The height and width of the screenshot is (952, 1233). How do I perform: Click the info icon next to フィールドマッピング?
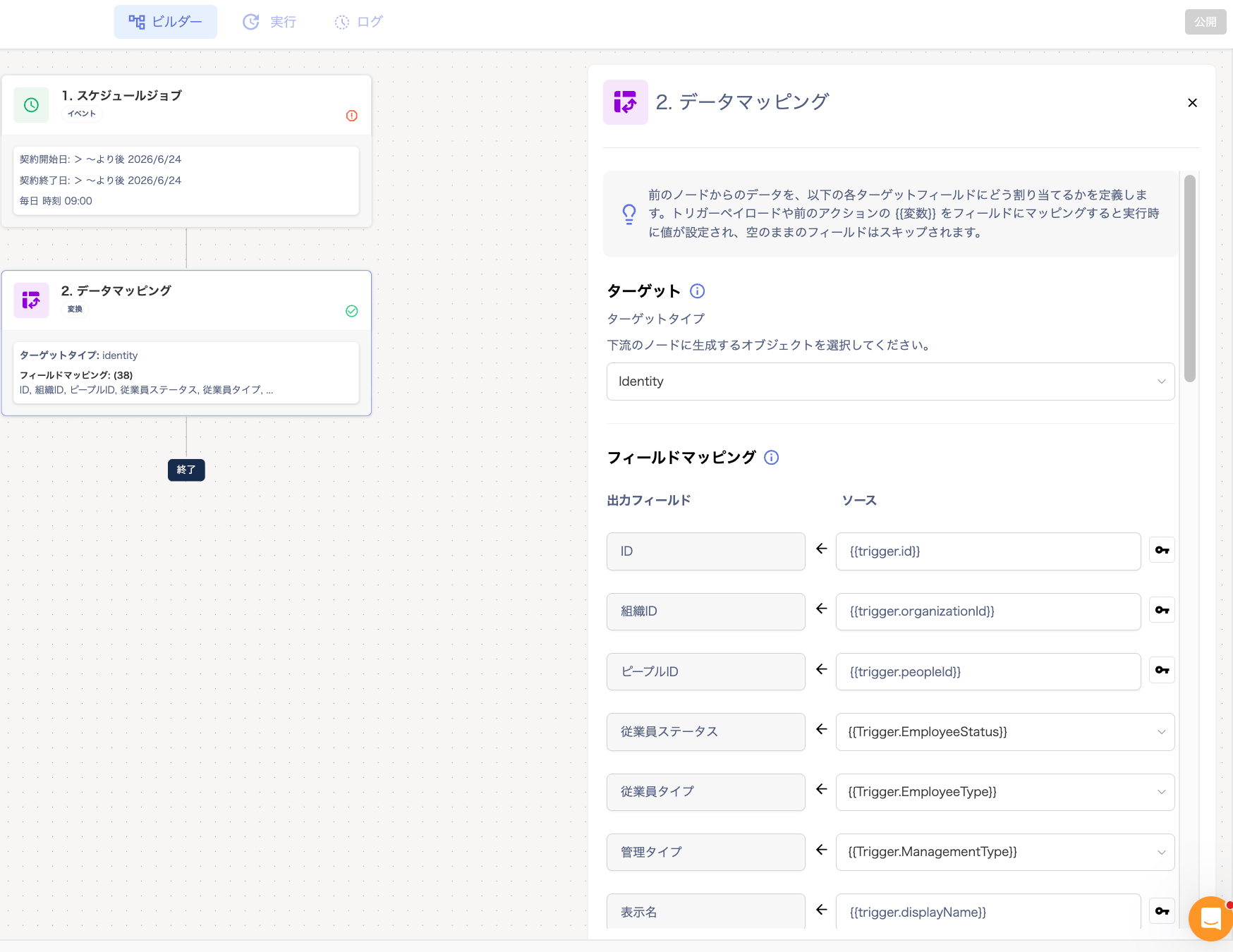click(772, 457)
